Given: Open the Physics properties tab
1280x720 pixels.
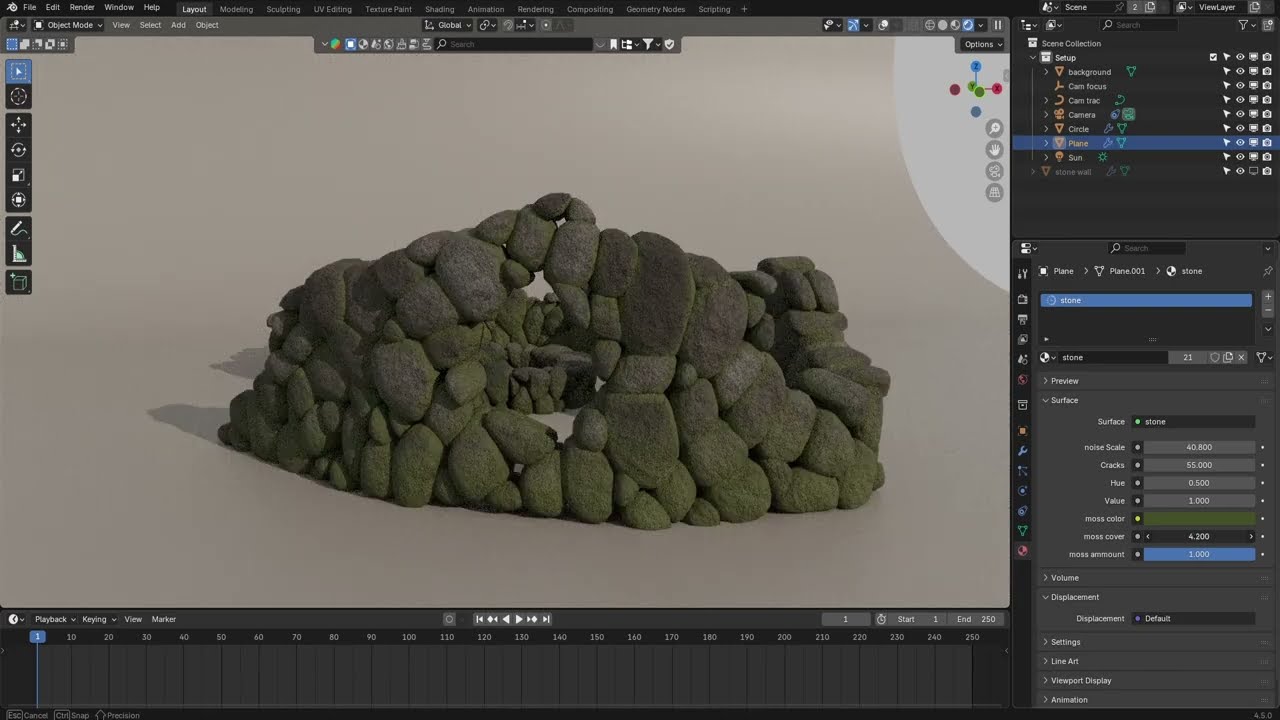Looking at the screenshot, I should click(1022, 491).
